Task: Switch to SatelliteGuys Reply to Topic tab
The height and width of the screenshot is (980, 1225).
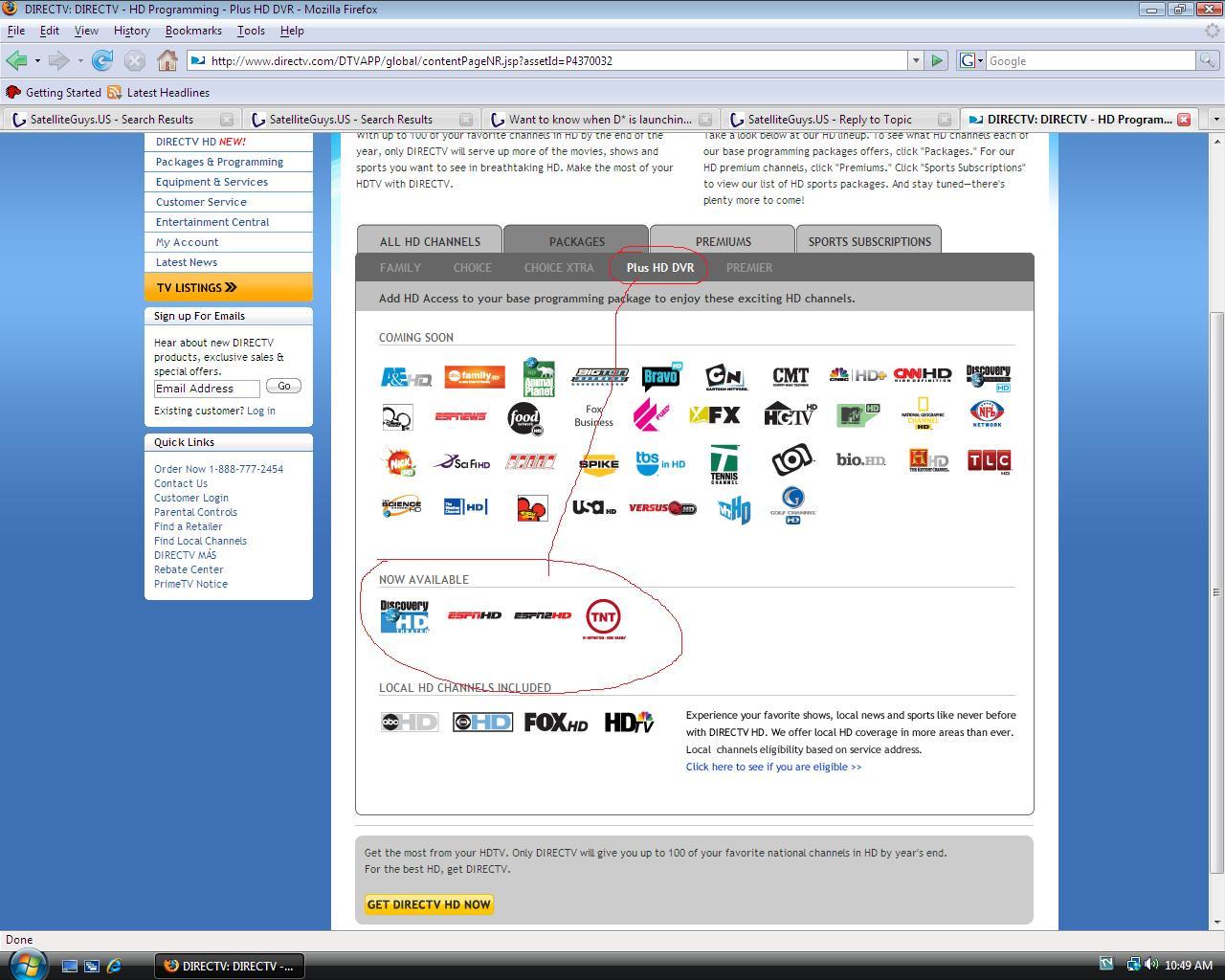Action: tap(839, 120)
